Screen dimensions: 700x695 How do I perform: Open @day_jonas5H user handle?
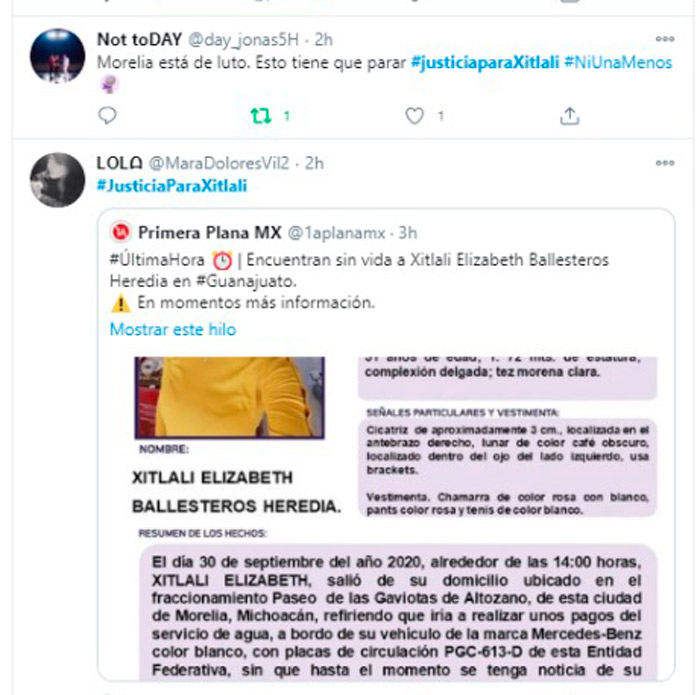[x=243, y=40]
